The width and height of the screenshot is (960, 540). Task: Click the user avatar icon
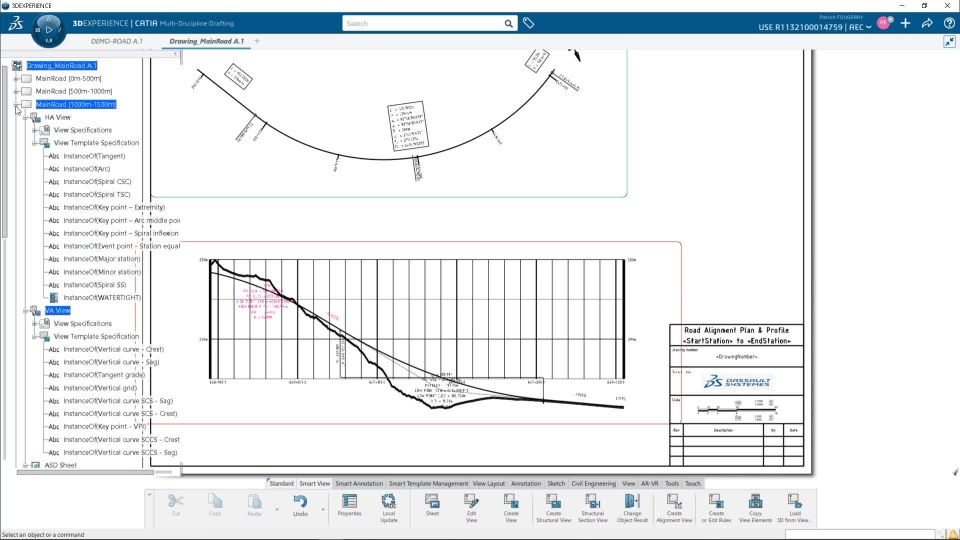click(884, 23)
